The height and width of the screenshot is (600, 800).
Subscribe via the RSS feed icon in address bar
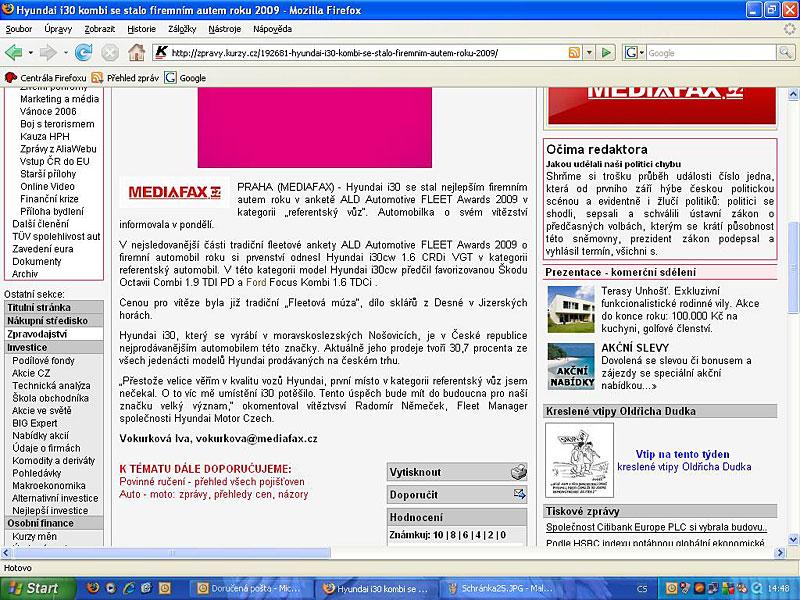[x=574, y=53]
